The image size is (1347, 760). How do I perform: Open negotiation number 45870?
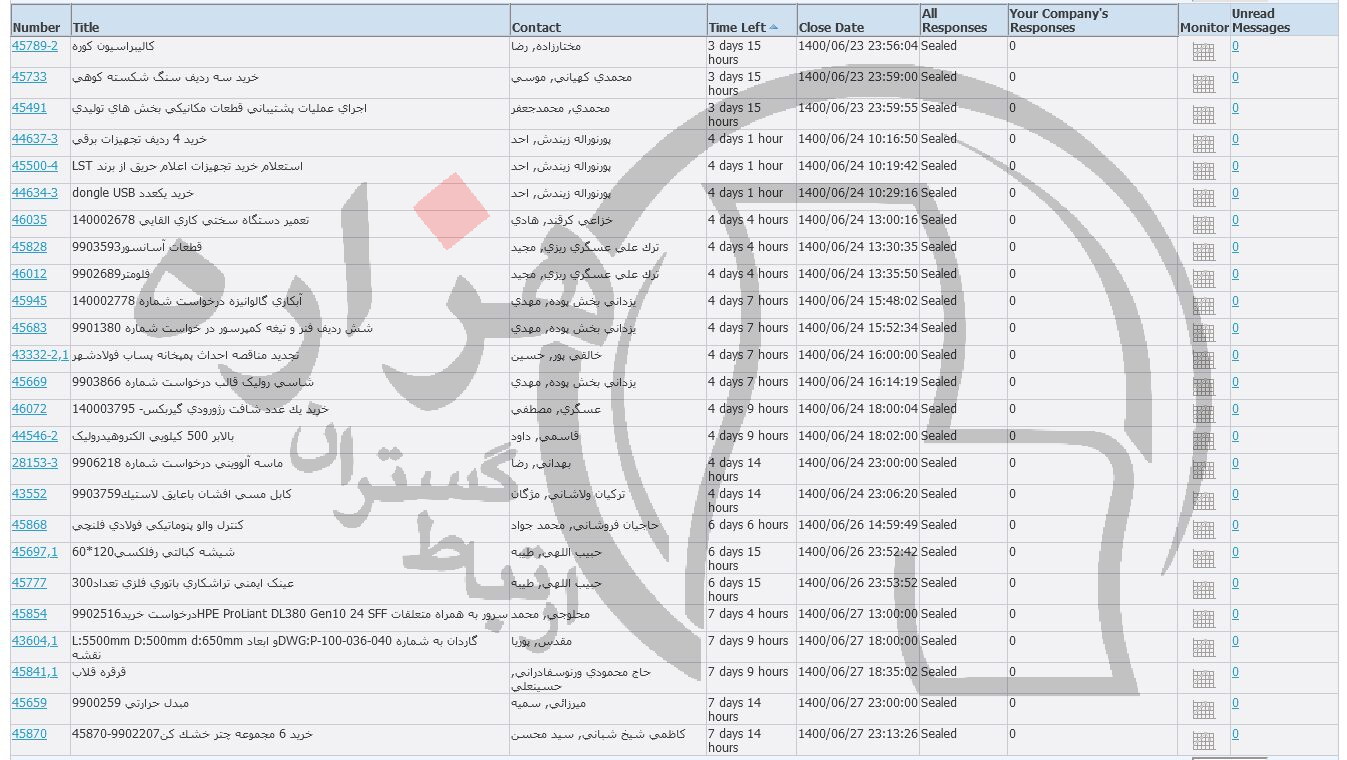click(29, 734)
